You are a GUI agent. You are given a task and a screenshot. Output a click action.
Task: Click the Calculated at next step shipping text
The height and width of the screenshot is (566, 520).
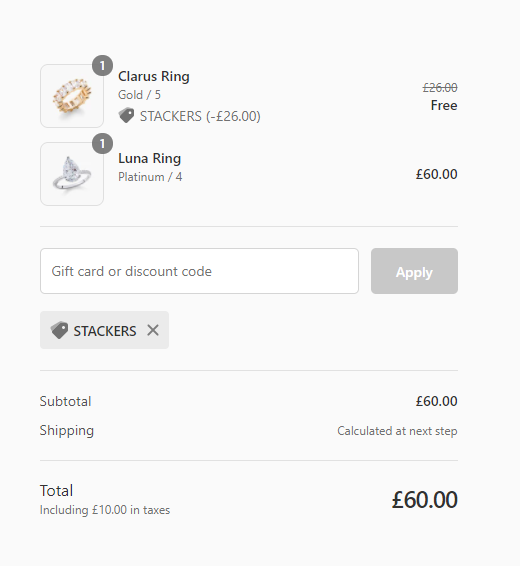pos(397,431)
